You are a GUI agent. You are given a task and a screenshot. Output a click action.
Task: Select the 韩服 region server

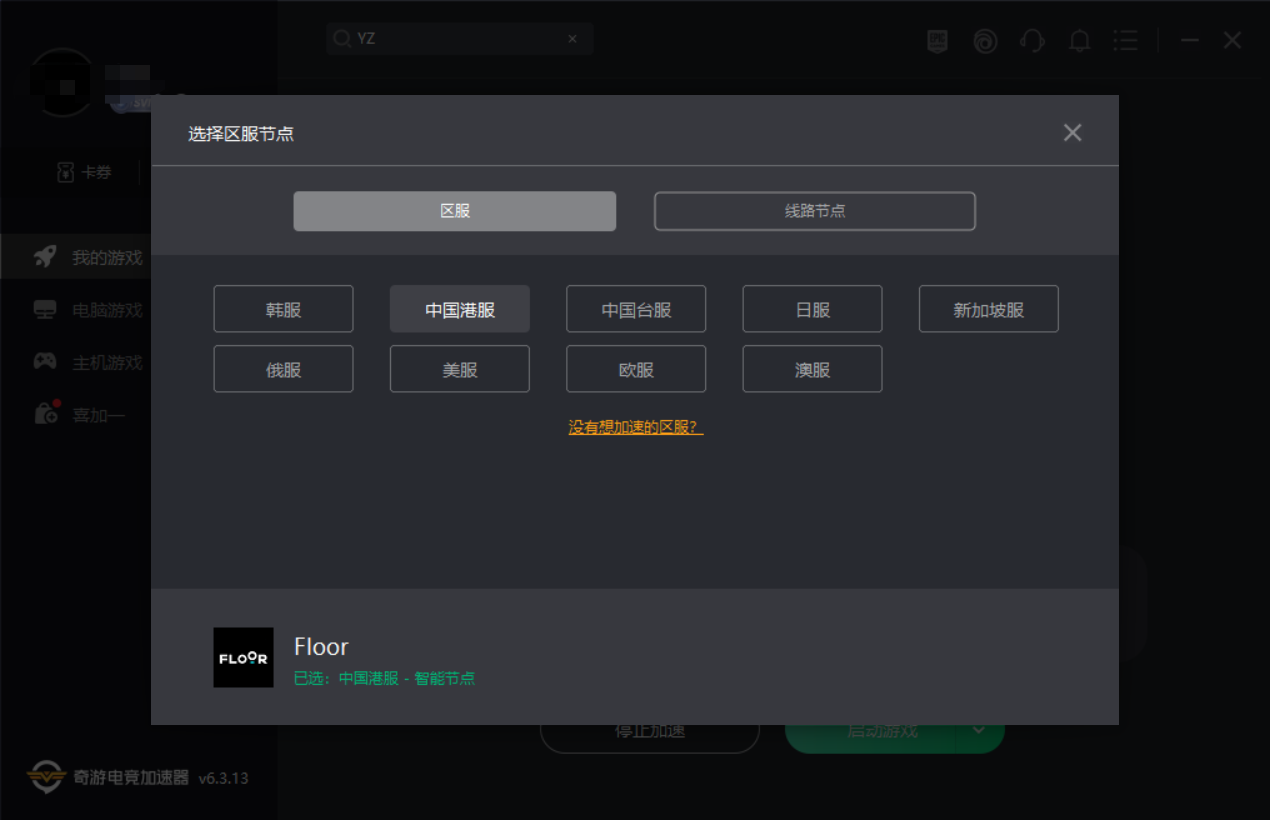(283, 309)
